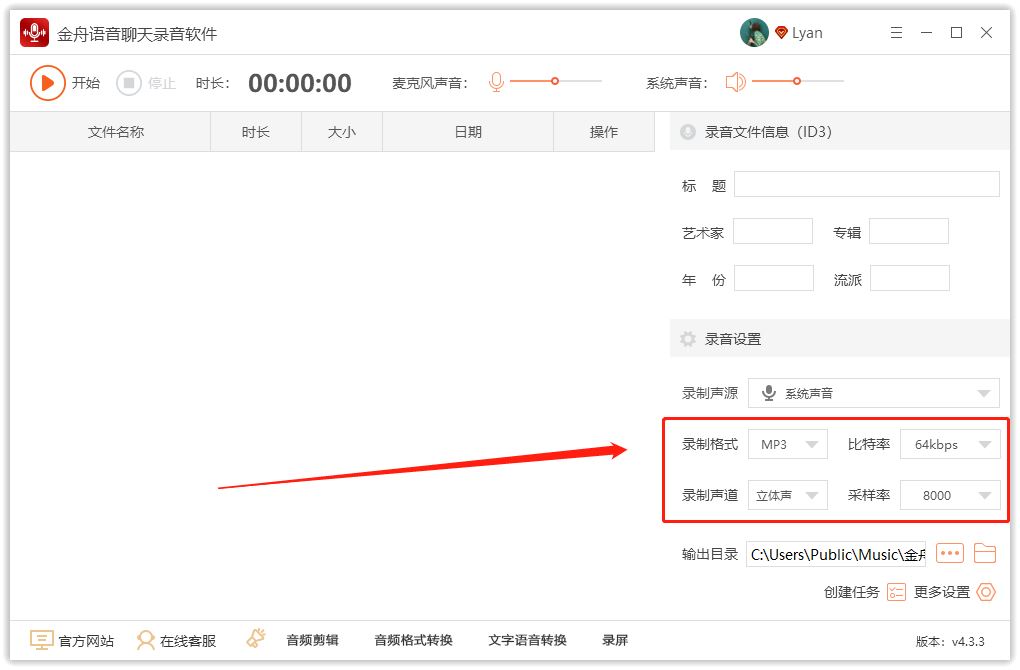Adjust the microphone volume slider
Viewport: 1020px width, 670px height.
coord(555,81)
